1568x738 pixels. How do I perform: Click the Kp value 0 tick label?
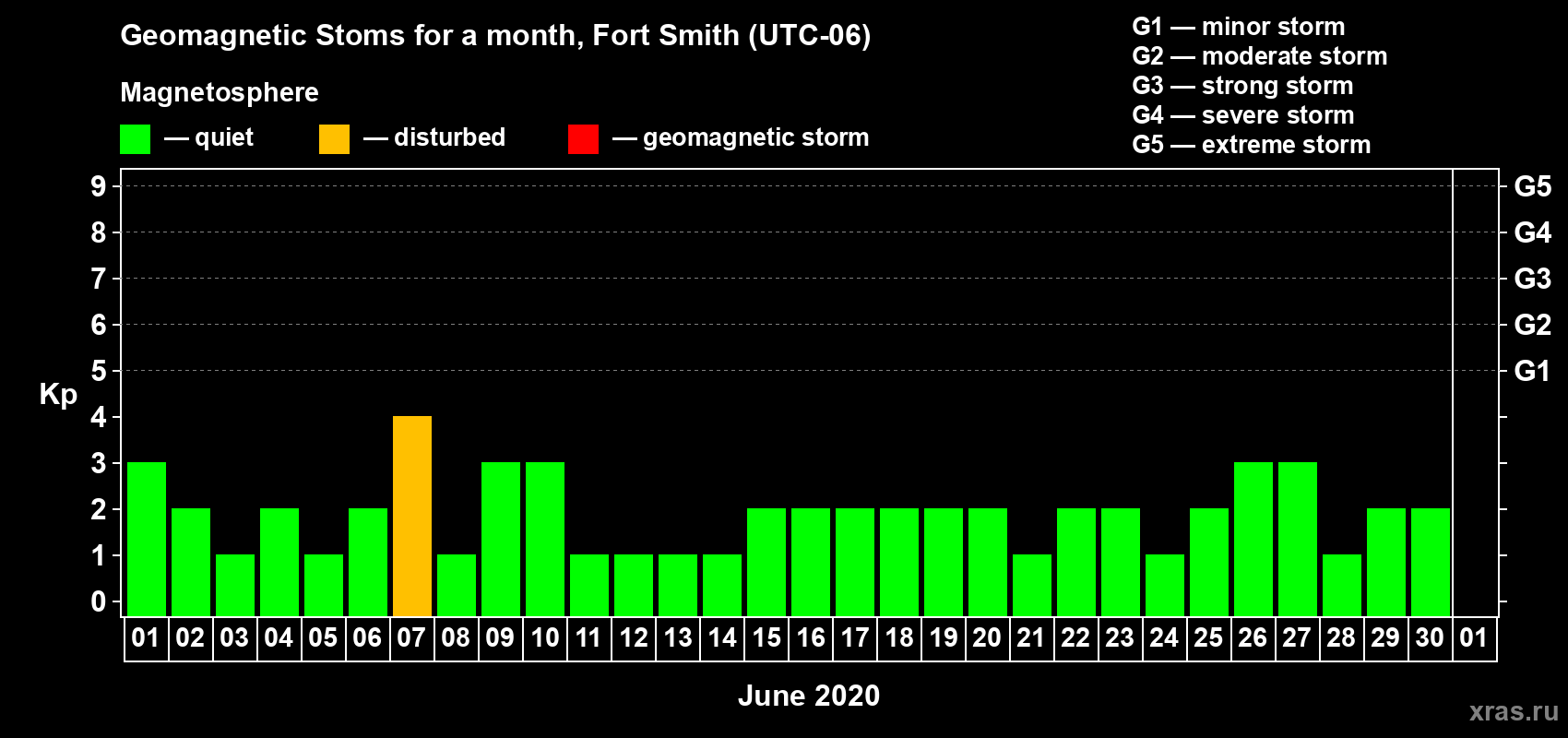(99, 601)
